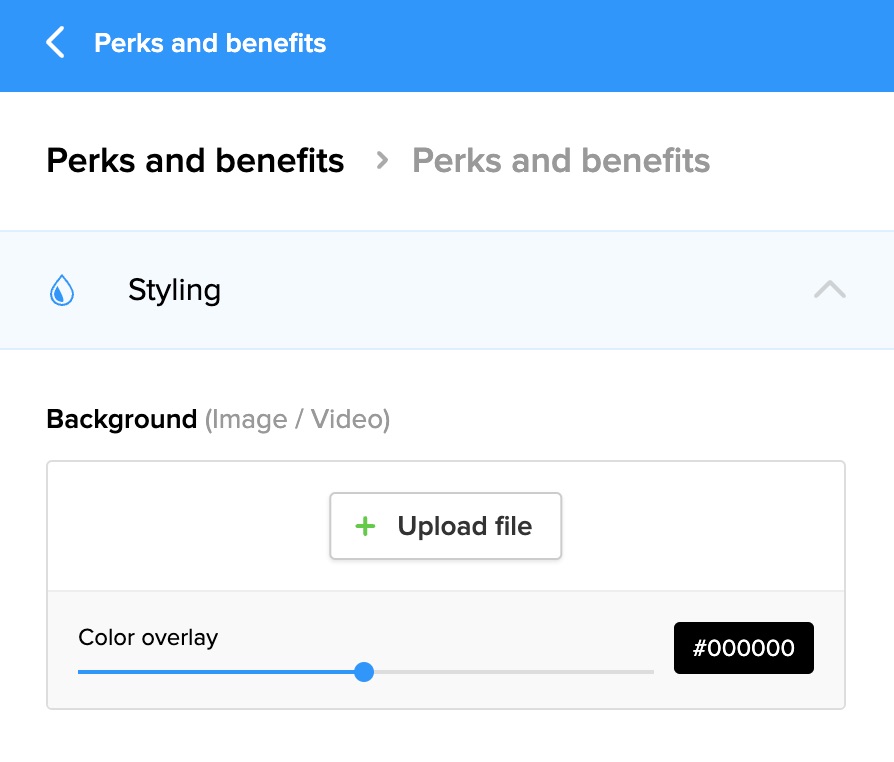Click the breadcrumb separator arrow

381,160
